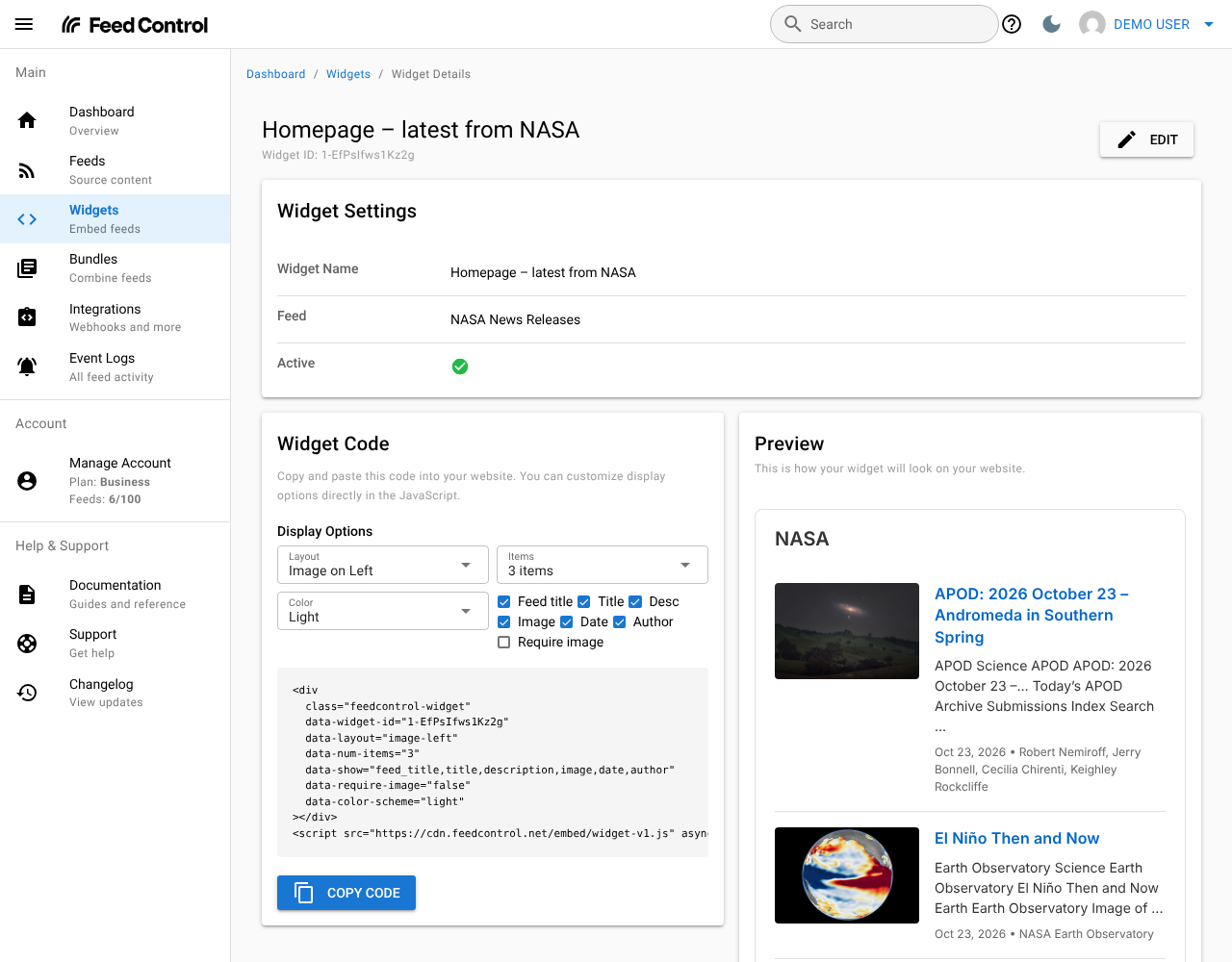The height and width of the screenshot is (962, 1232).
Task: Open Feeds in the sidebar
Action: 115,170
